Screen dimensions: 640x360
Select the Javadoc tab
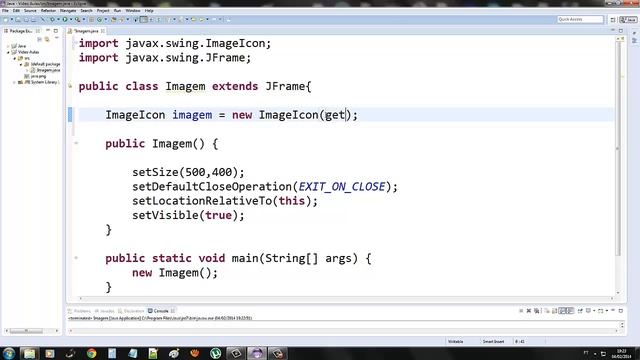pos(105,311)
